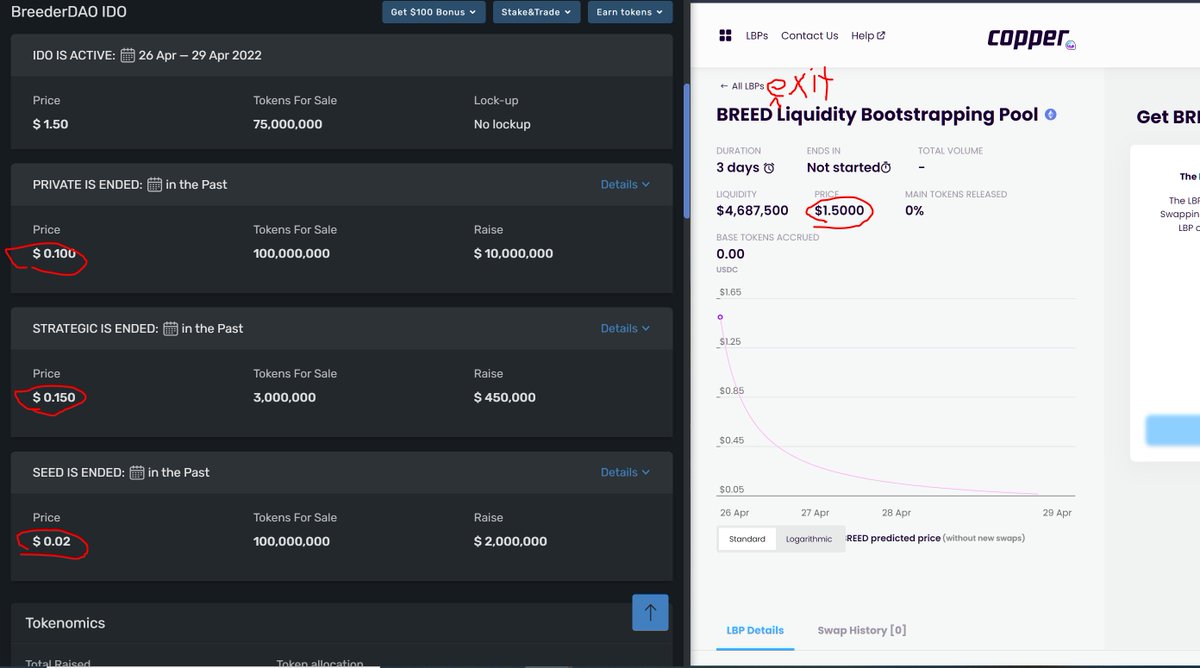The image size is (1200, 668).
Task: Click the calendar icon in STRATEGIC IS ENDED
Action: (171, 329)
